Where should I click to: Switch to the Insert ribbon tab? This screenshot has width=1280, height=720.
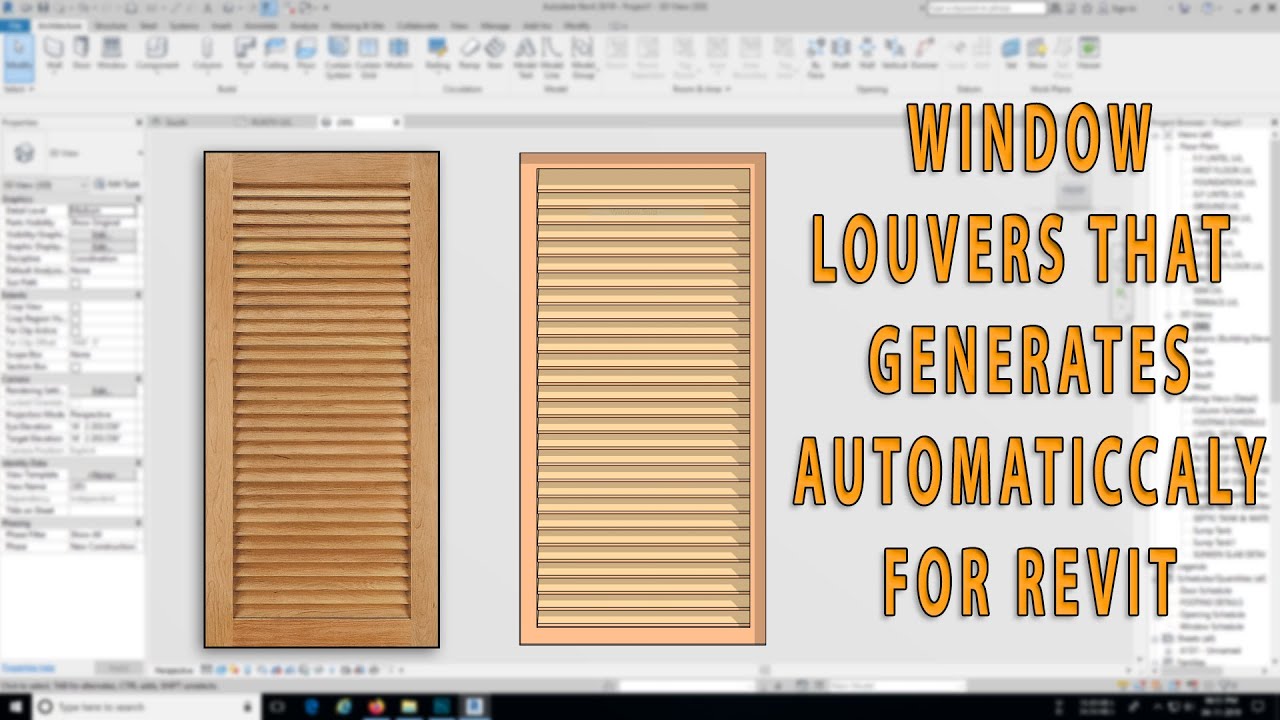(220, 25)
